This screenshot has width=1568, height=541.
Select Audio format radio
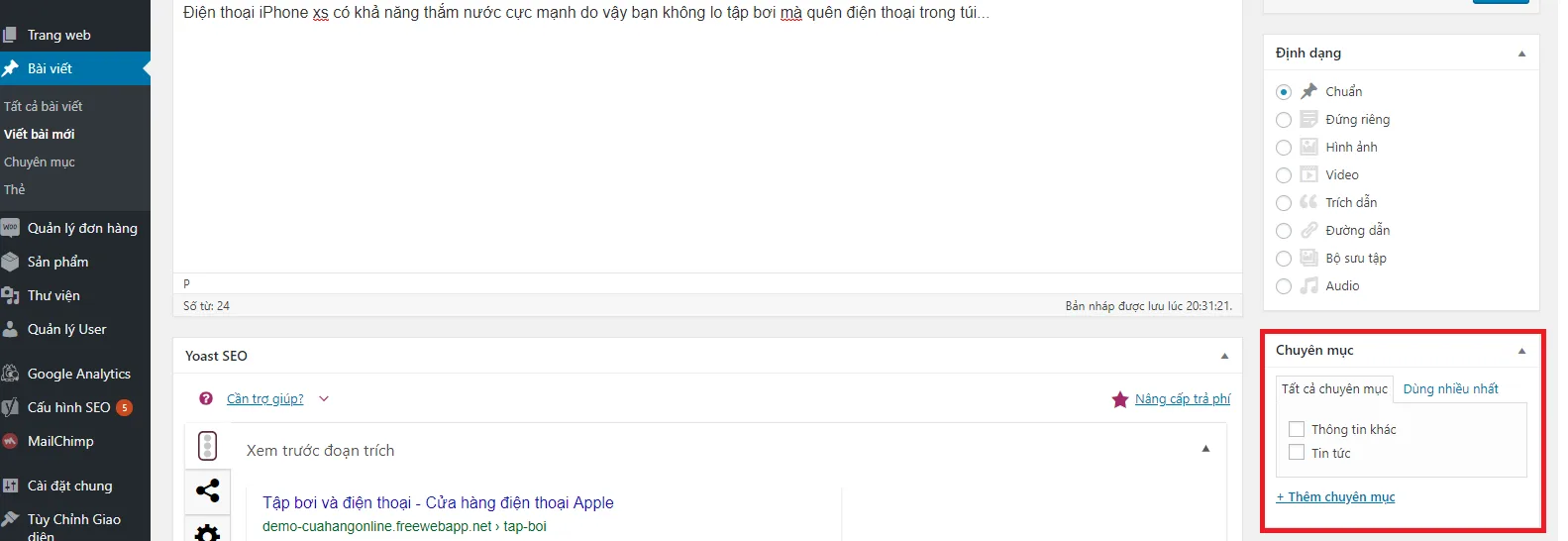[x=1284, y=286]
